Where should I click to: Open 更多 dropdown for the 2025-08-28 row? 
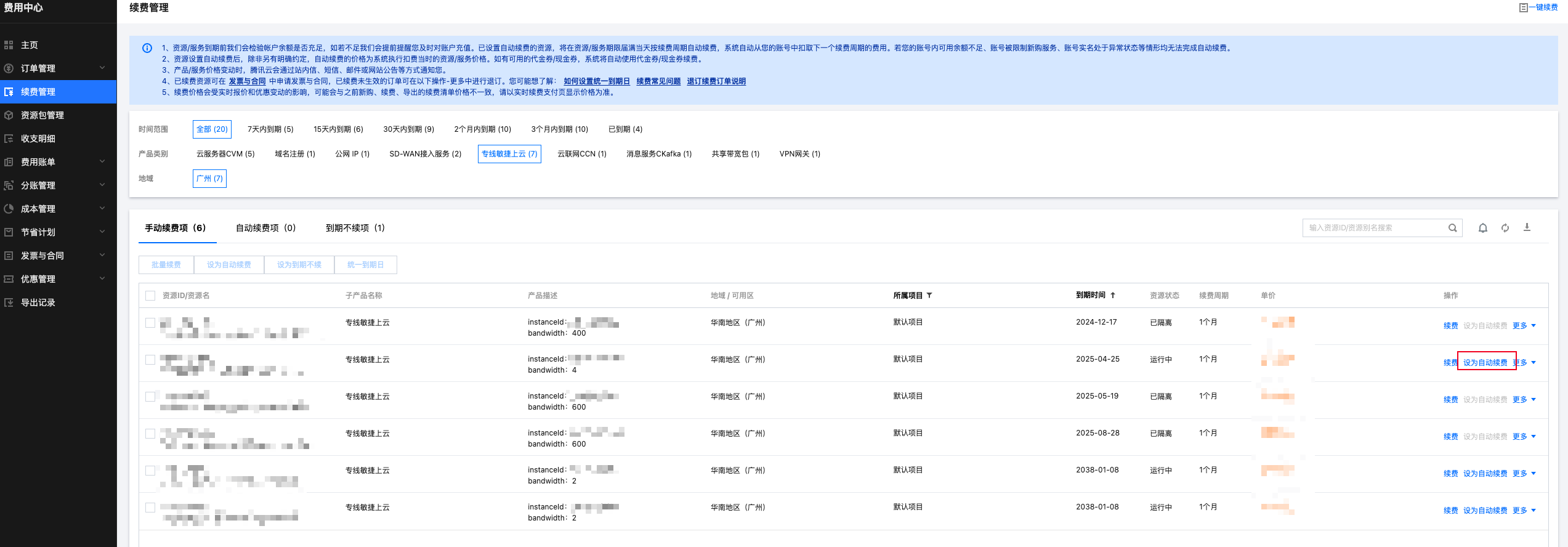click(1524, 437)
